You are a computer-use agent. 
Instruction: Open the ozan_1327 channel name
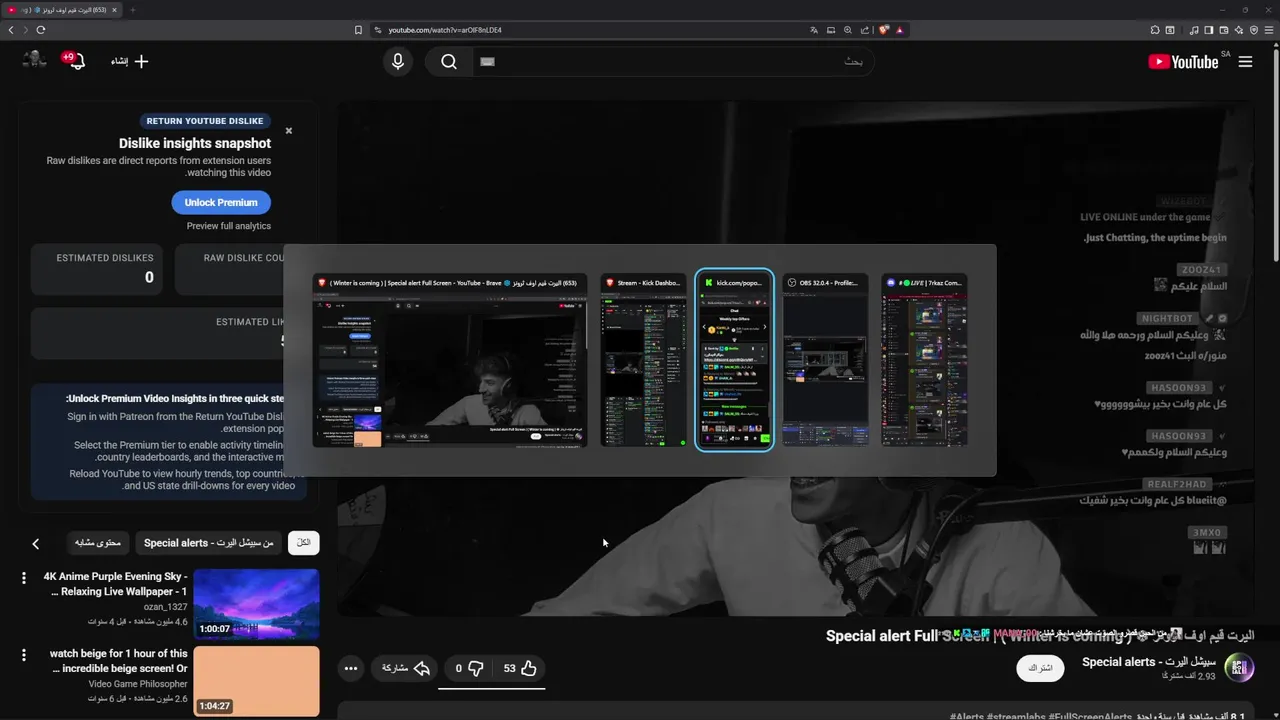pos(165,607)
